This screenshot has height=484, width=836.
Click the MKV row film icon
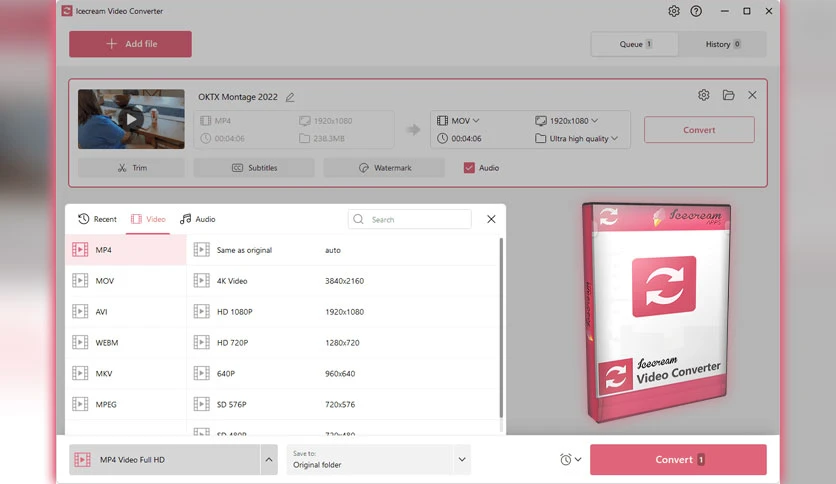point(80,373)
